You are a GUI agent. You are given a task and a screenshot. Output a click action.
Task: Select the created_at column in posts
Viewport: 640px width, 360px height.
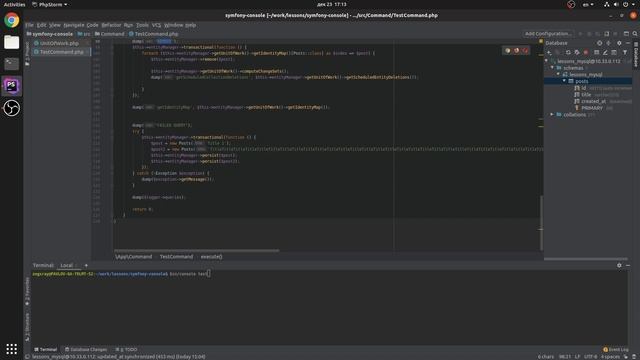coord(593,101)
